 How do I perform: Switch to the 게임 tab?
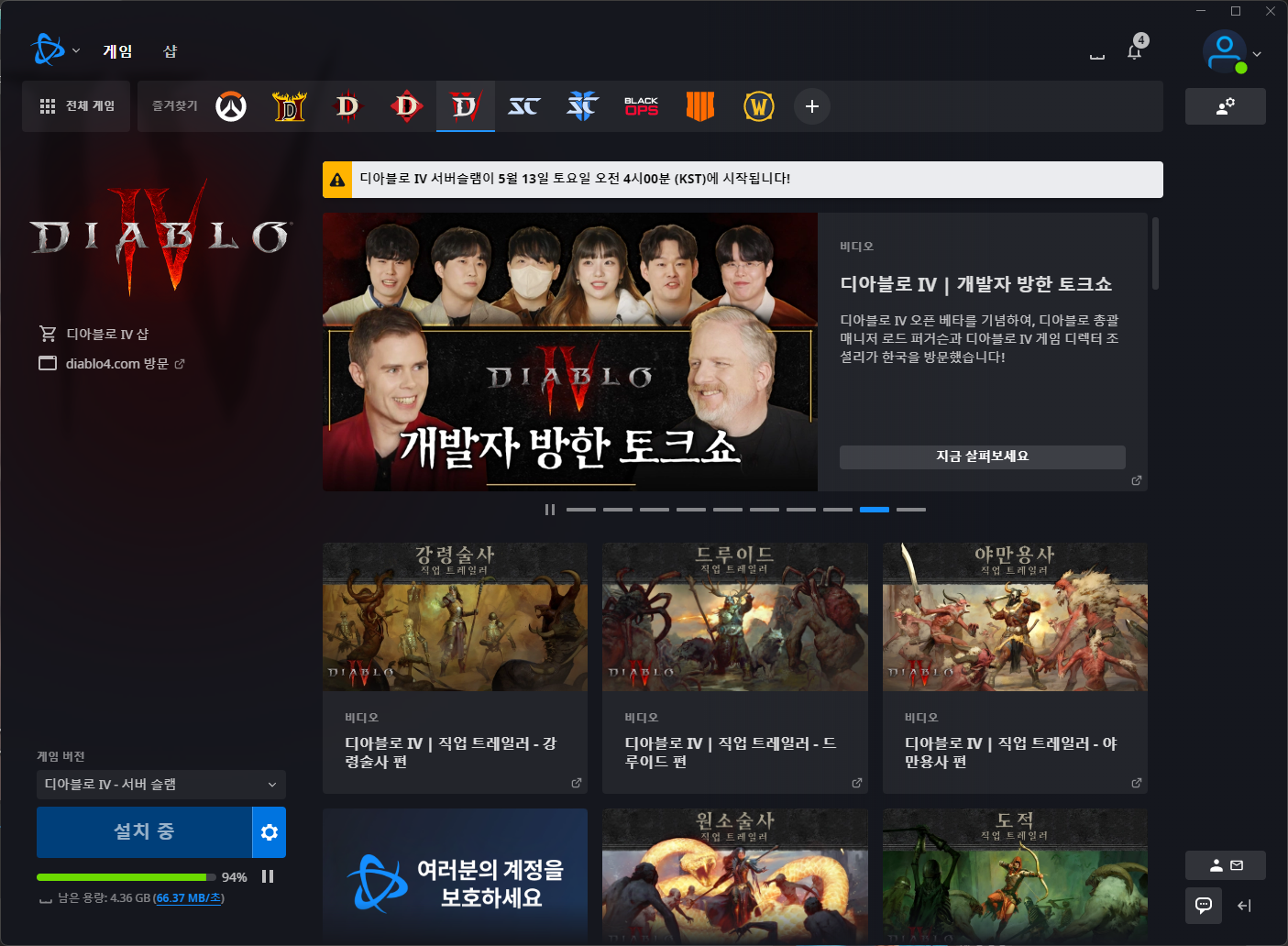click(x=117, y=51)
